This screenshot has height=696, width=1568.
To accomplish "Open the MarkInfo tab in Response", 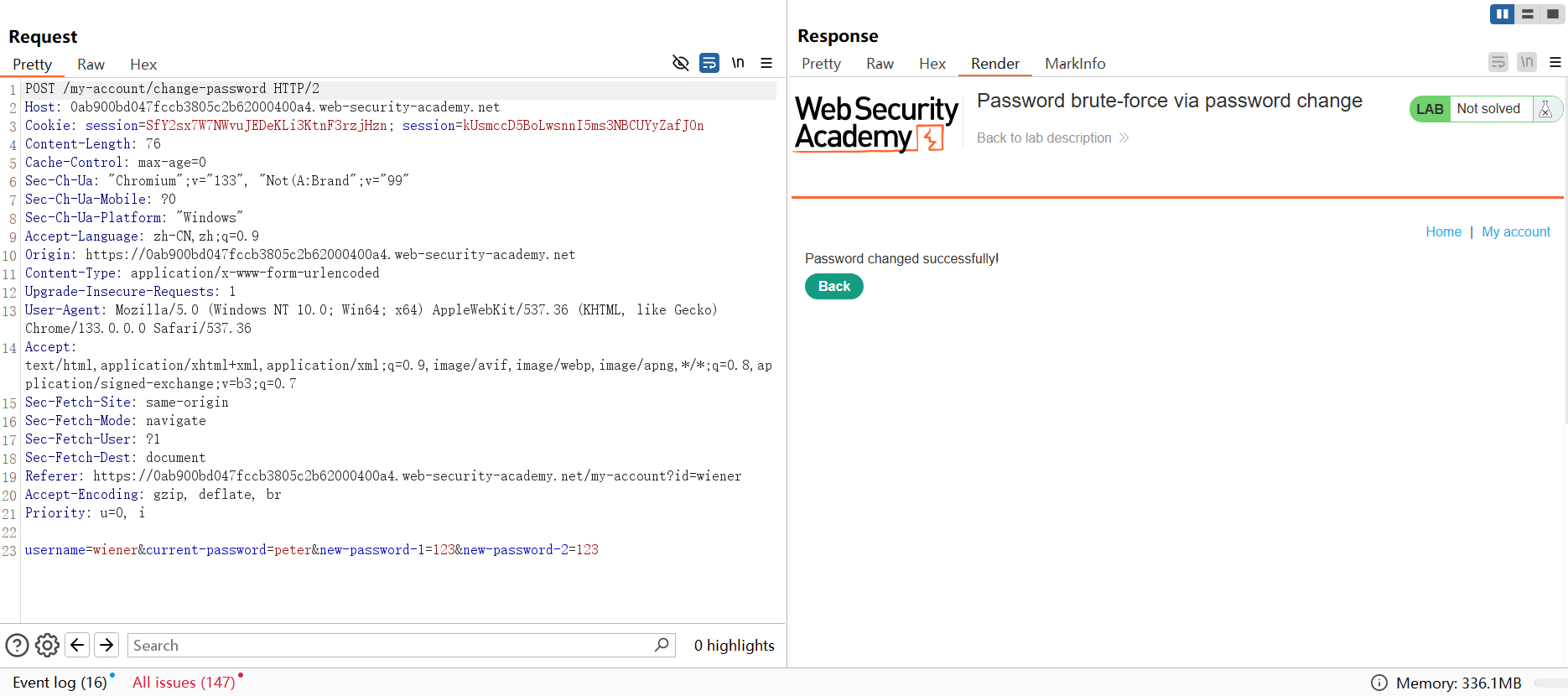I will click(1074, 64).
